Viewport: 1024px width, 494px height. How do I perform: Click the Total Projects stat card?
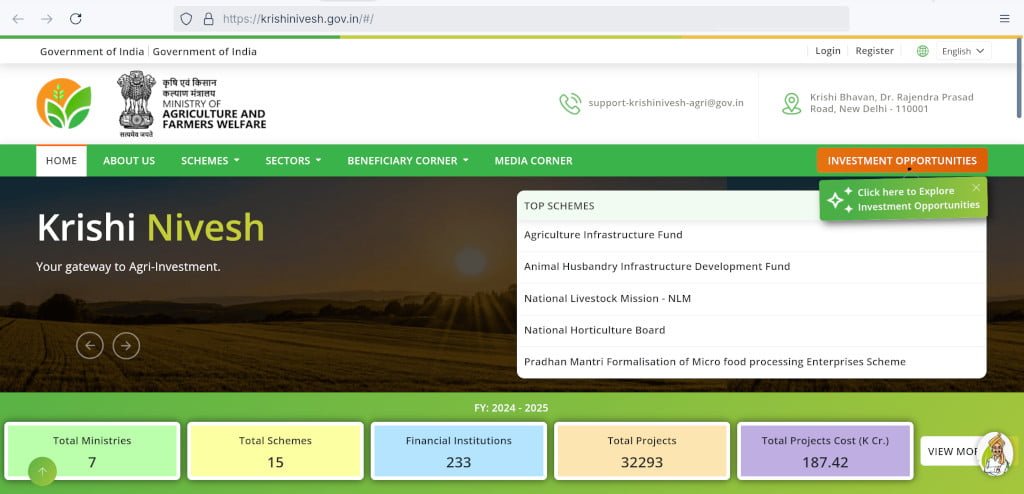642,452
